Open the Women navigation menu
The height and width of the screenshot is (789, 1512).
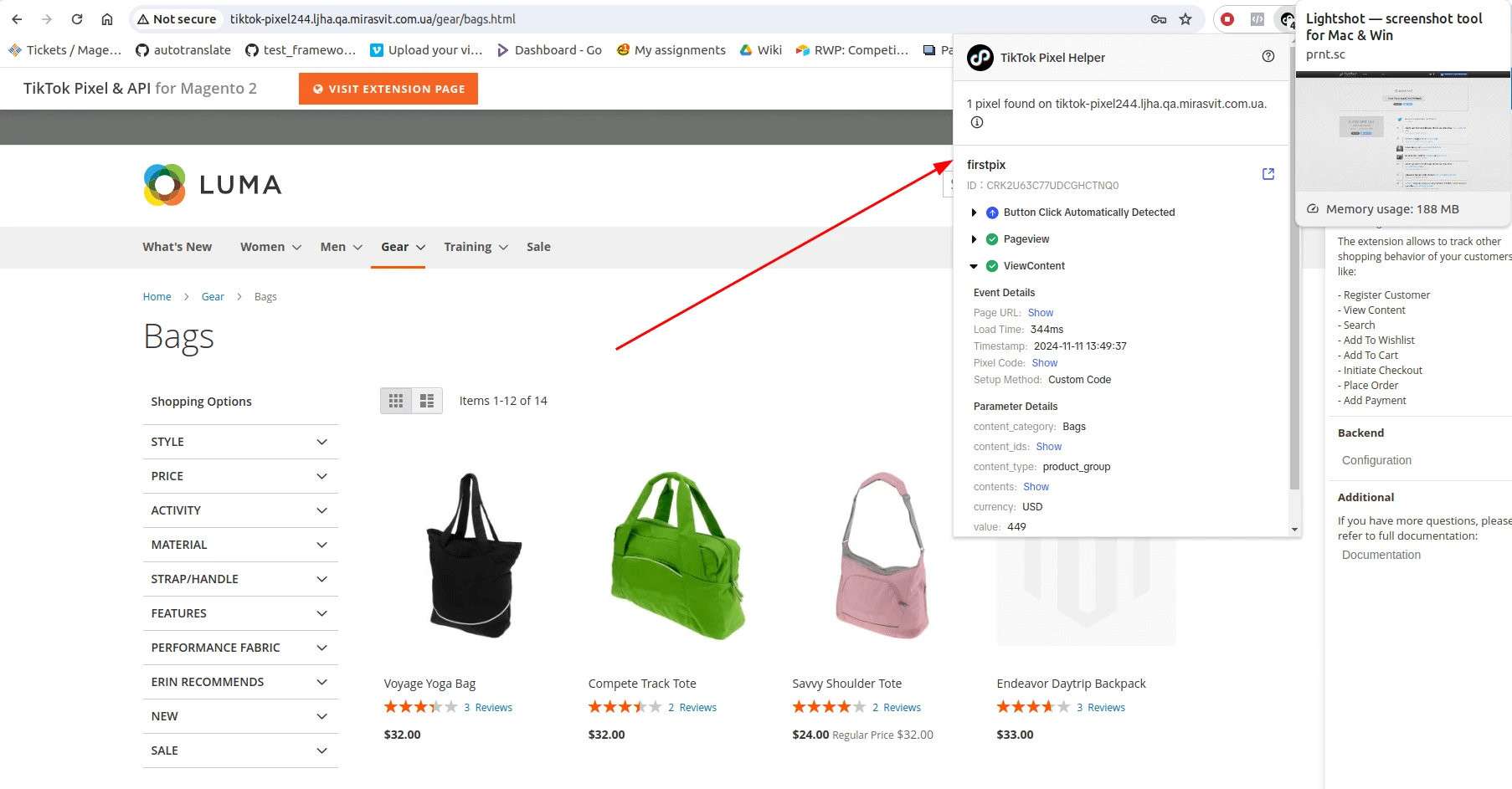tap(270, 247)
